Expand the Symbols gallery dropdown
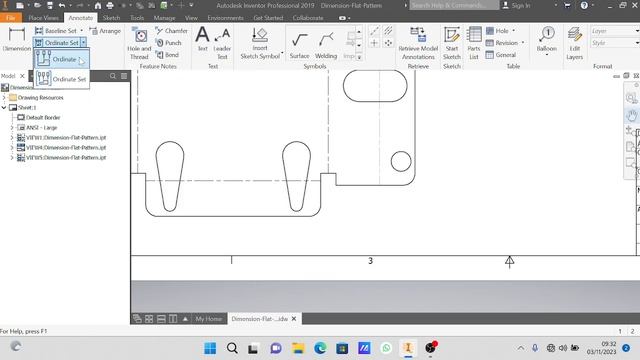Viewport: 640px width, 360px height. pyautogui.click(x=359, y=58)
